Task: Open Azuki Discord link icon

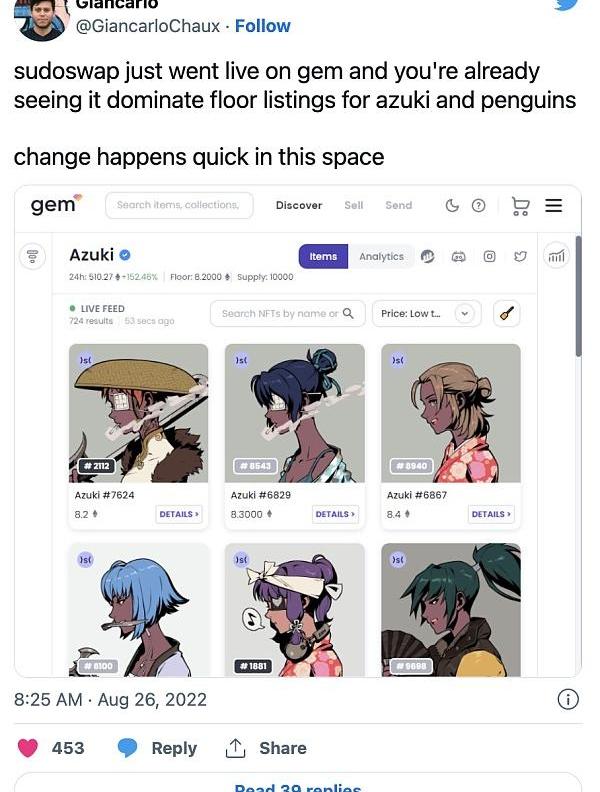Action: pos(458,257)
